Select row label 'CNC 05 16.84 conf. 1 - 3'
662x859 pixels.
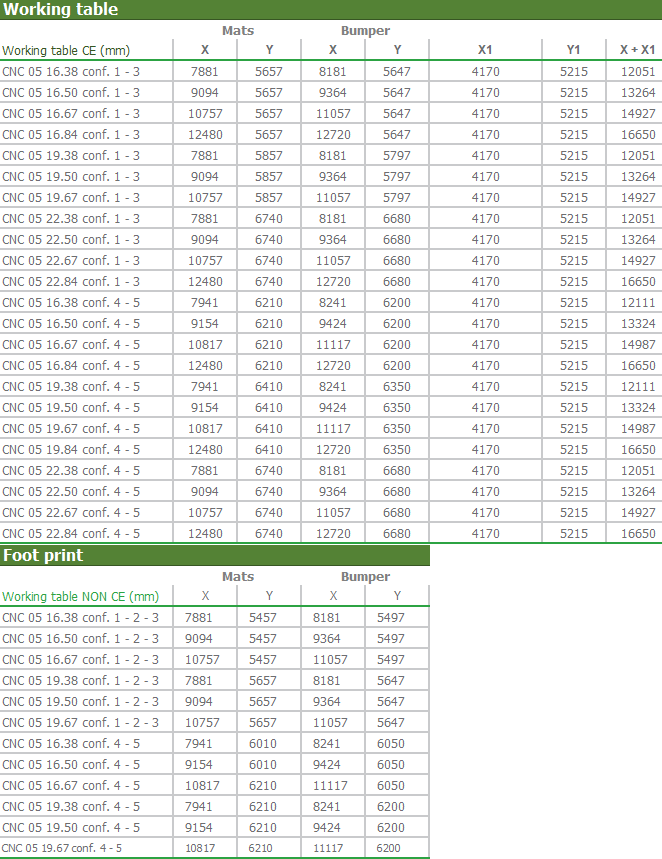coord(71,135)
